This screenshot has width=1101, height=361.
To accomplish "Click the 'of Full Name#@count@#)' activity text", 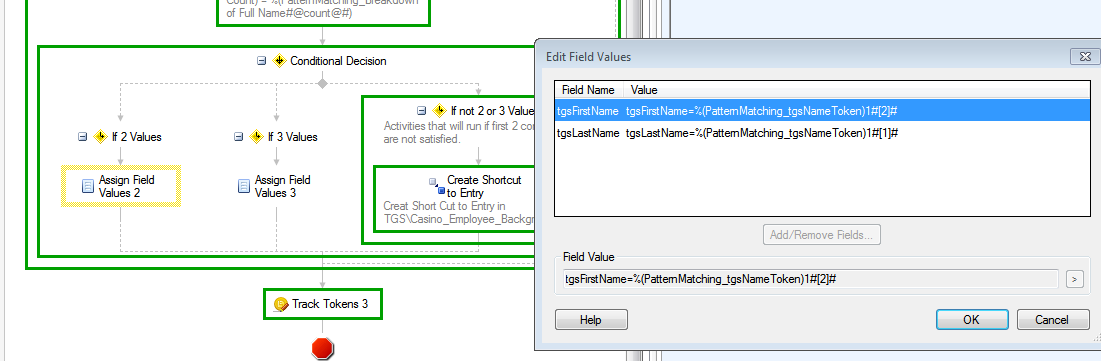I will click(x=289, y=13).
